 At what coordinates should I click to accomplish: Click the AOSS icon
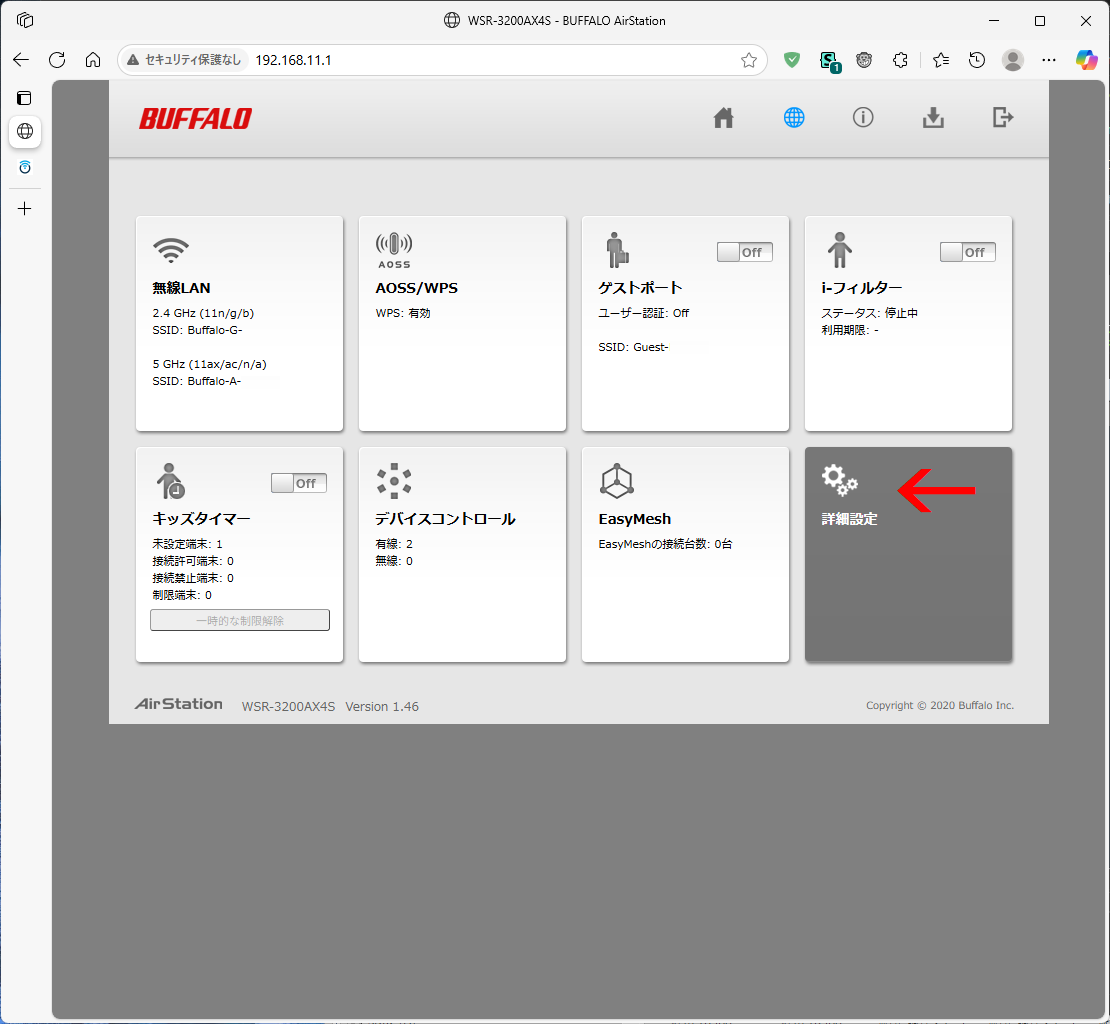point(394,251)
